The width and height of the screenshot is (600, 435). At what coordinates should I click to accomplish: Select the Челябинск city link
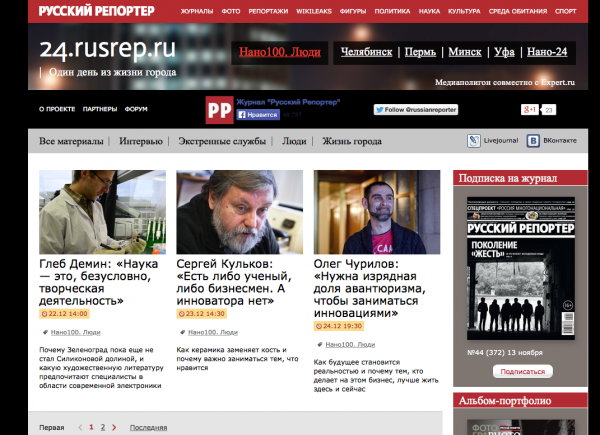coord(366,52)
